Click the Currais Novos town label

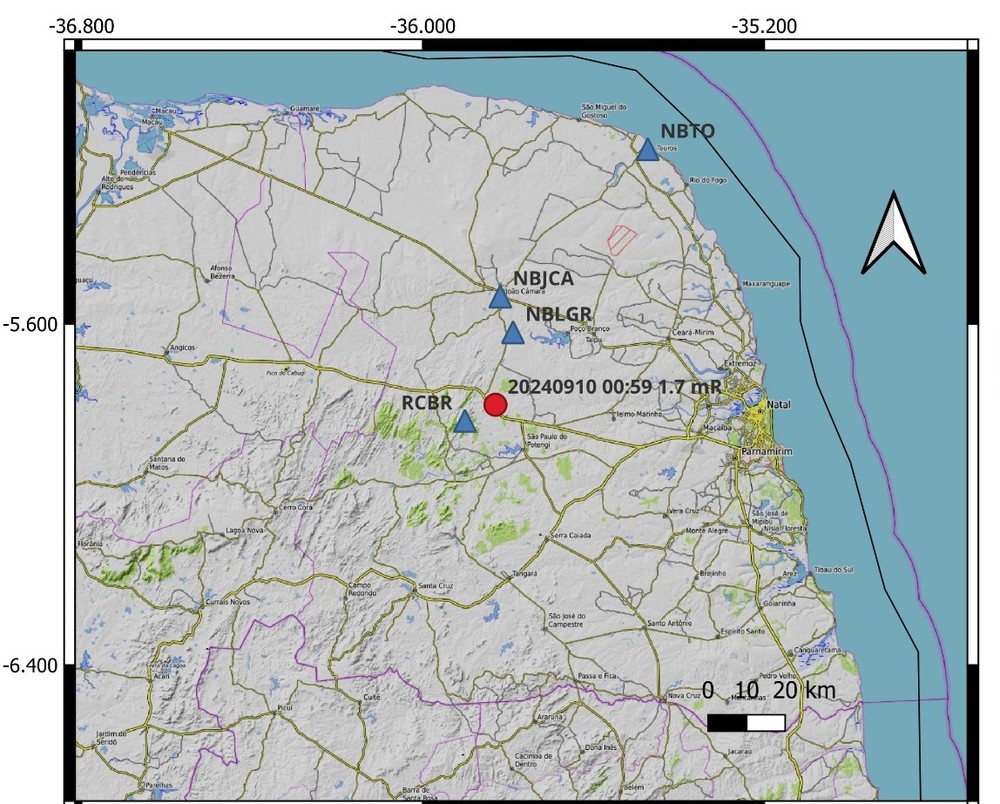(x=228, y=602)
